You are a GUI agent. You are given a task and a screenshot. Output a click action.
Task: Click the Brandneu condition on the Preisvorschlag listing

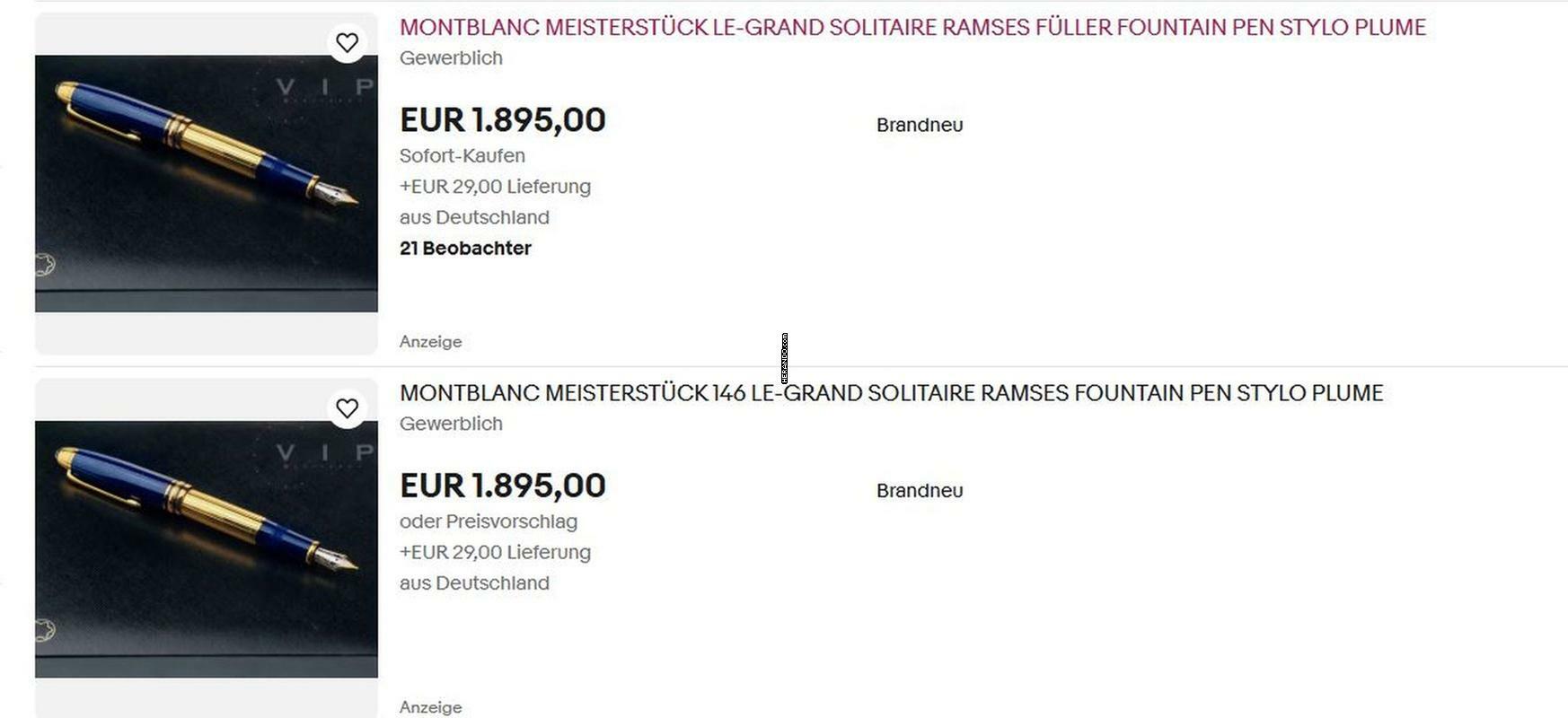point(919,491)
